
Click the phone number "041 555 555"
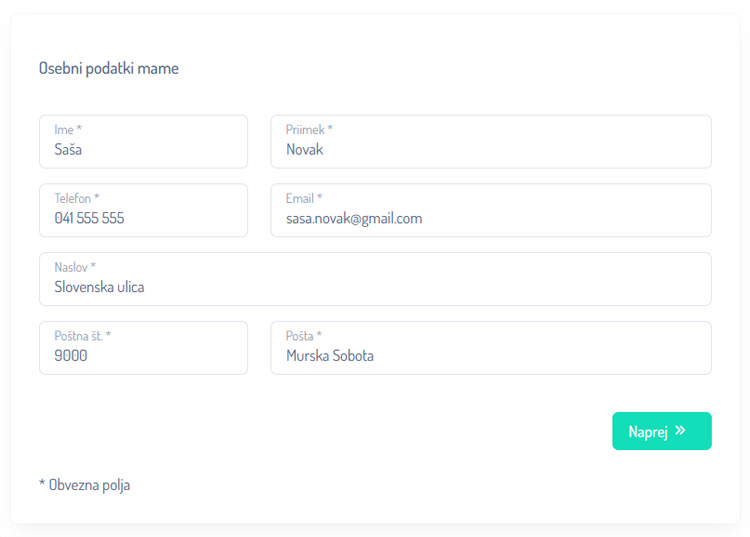click(x=89, y=218)
